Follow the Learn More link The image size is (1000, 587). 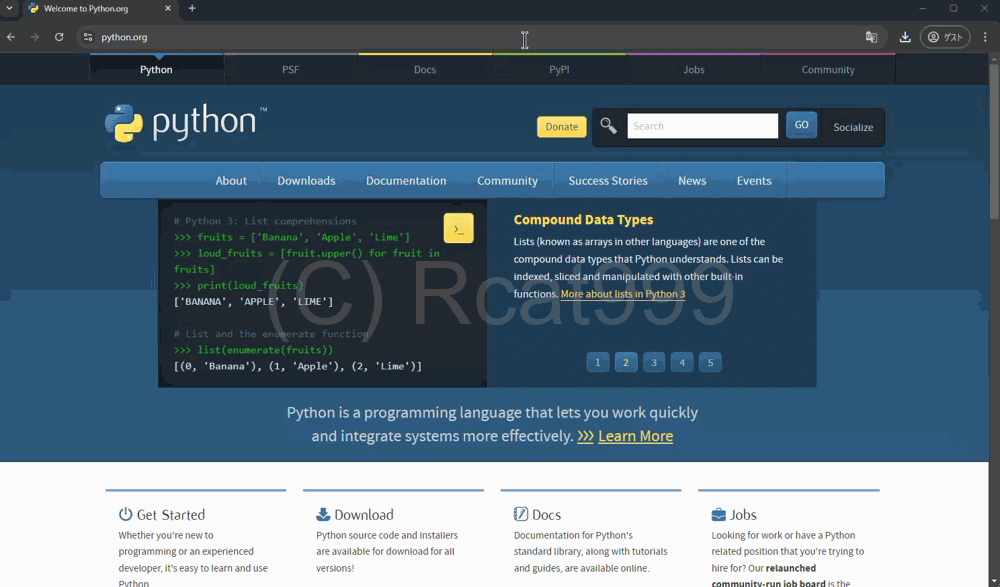tap(635, 436)
